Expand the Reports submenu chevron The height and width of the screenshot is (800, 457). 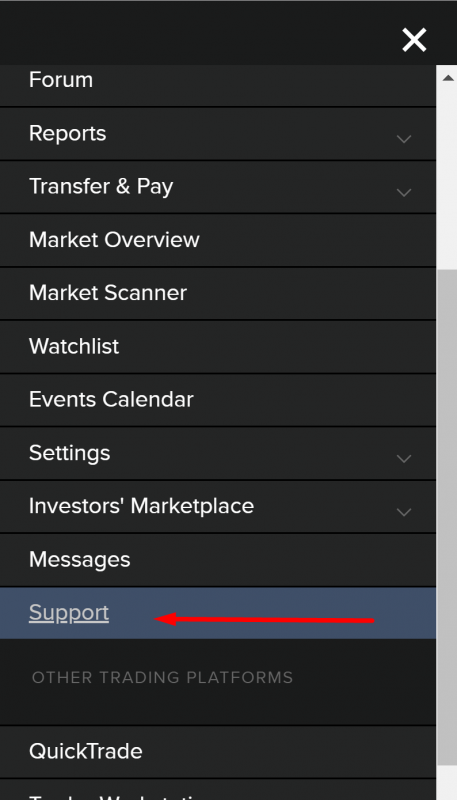click(x=404, y=139)
